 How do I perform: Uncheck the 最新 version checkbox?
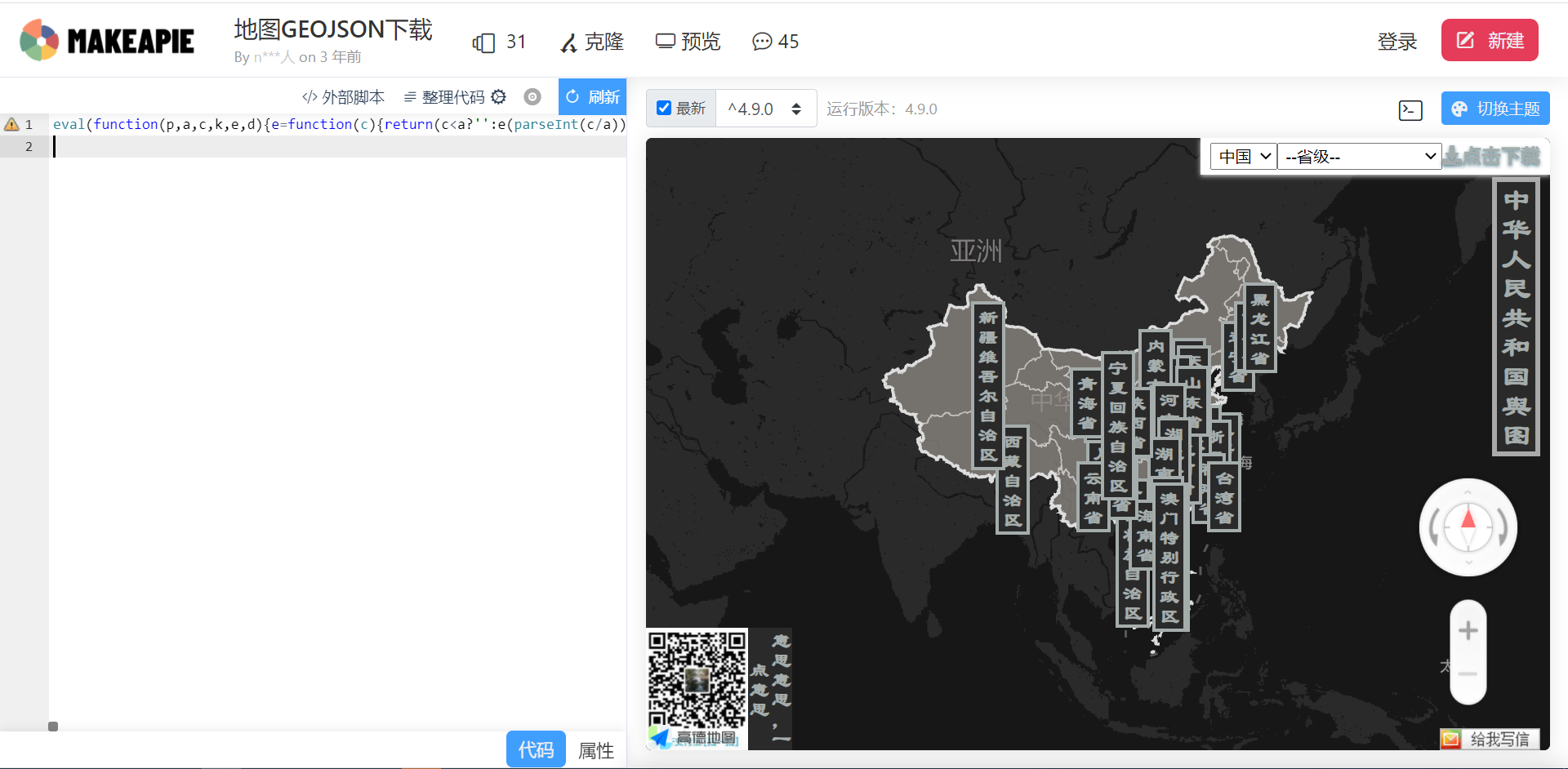pyautogui.click(x=663, y=108)
